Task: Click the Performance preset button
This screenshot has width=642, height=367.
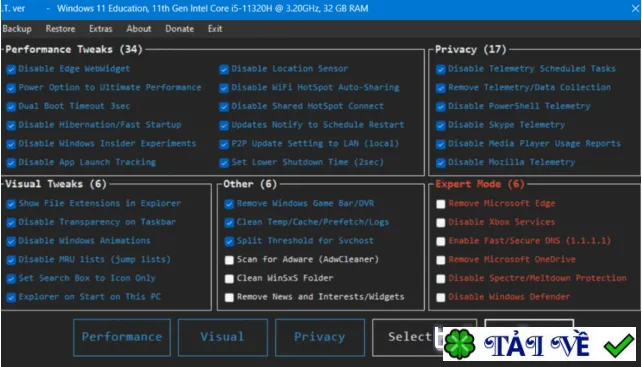Action: pyautogui.click(x=122, y=337)
